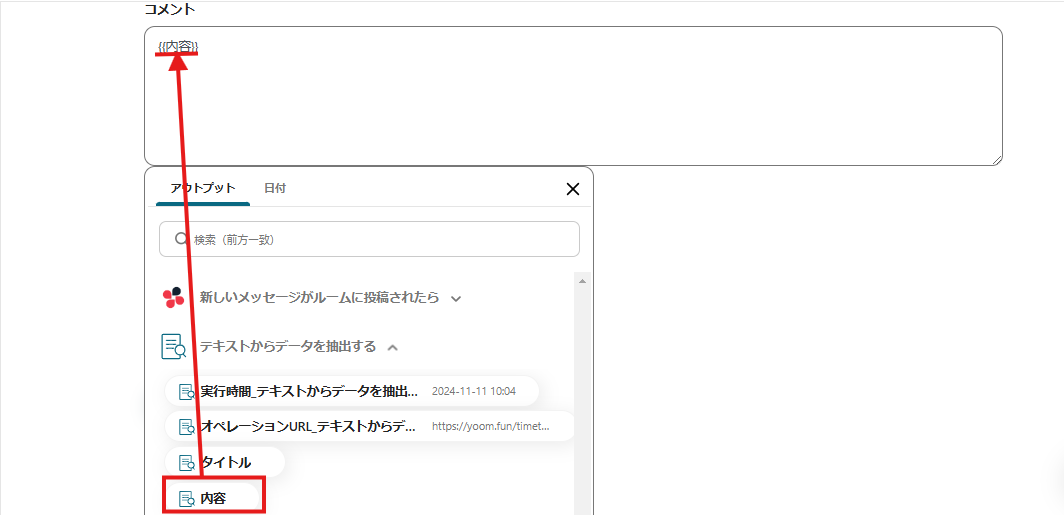Insert the タイトル output chip
This screenshot has height=515, width=1064.
(x=225, y=462)
